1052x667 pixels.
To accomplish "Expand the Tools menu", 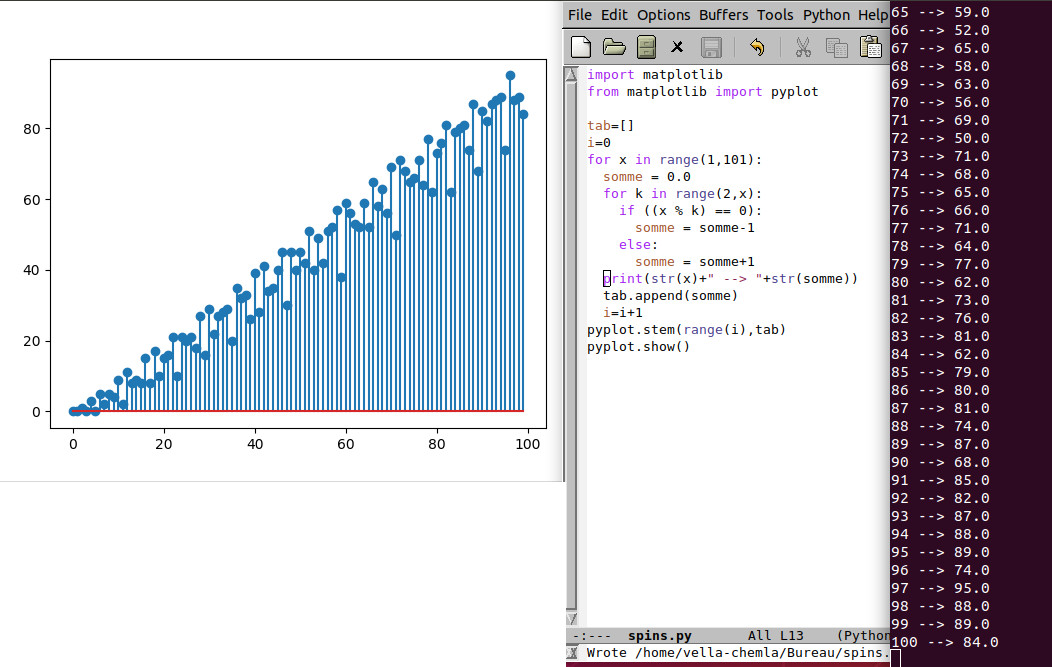I will [775, 15].
